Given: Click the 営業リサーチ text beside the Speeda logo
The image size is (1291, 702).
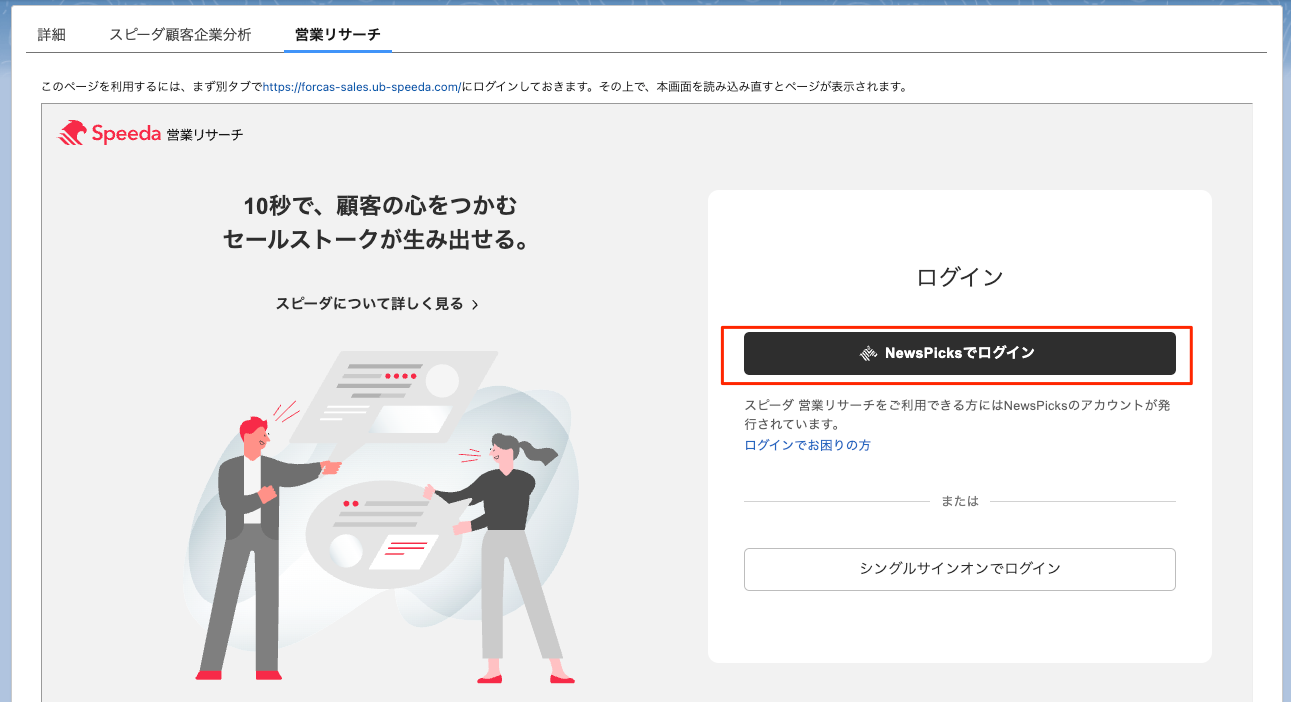Looking at the screenshot, I should 205,134.
